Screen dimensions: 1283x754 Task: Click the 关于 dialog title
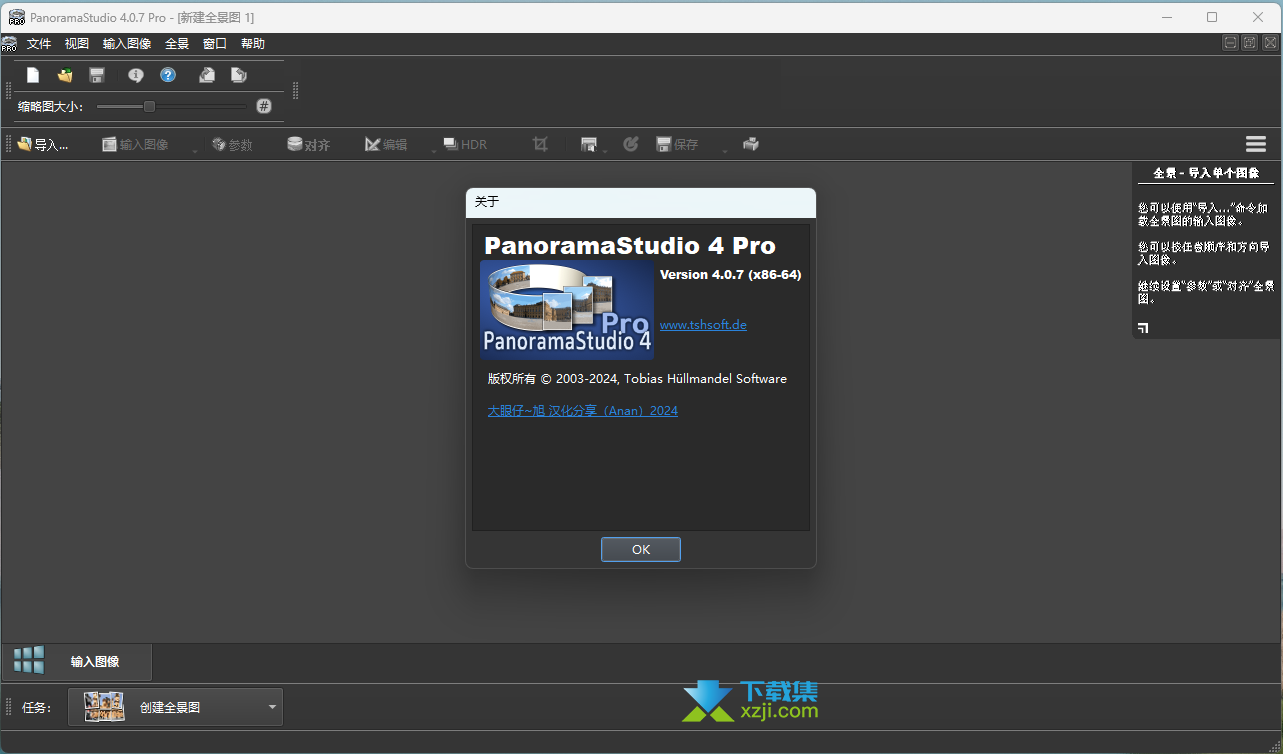pyautogui.click(x=487, y=202)
